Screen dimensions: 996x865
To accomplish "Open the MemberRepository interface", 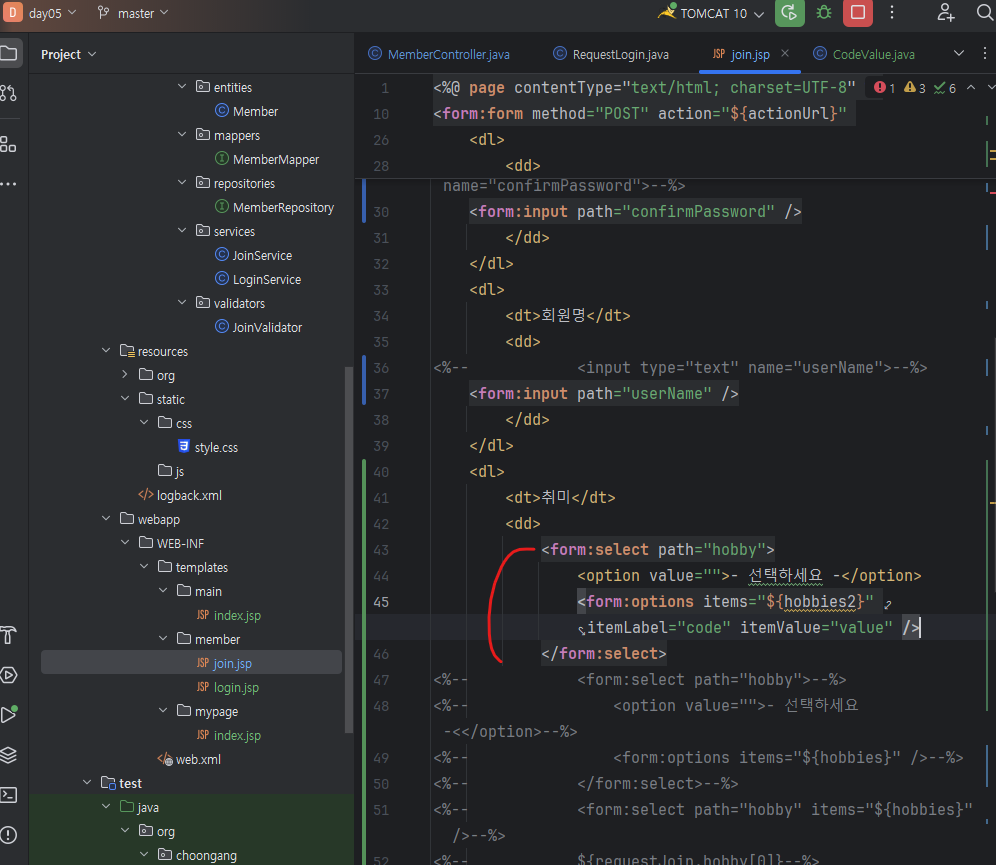I will [x=274, y=208].
